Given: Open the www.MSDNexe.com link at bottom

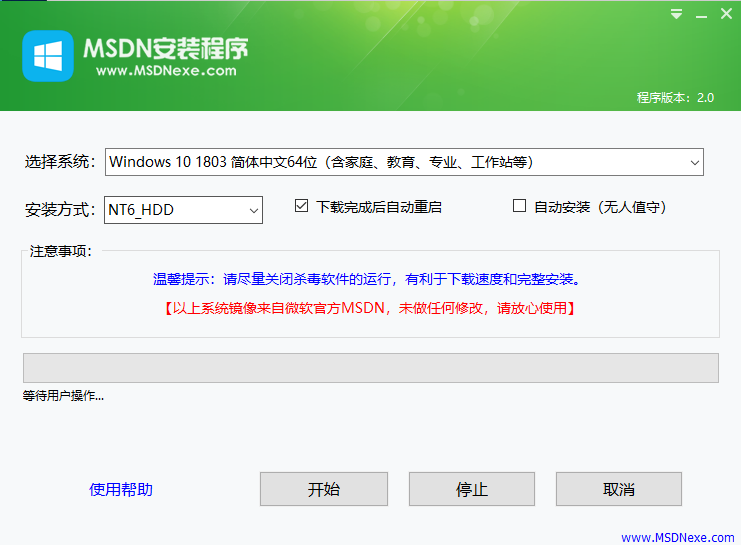Looking at the screenshot, I should [x=678, y=537].
